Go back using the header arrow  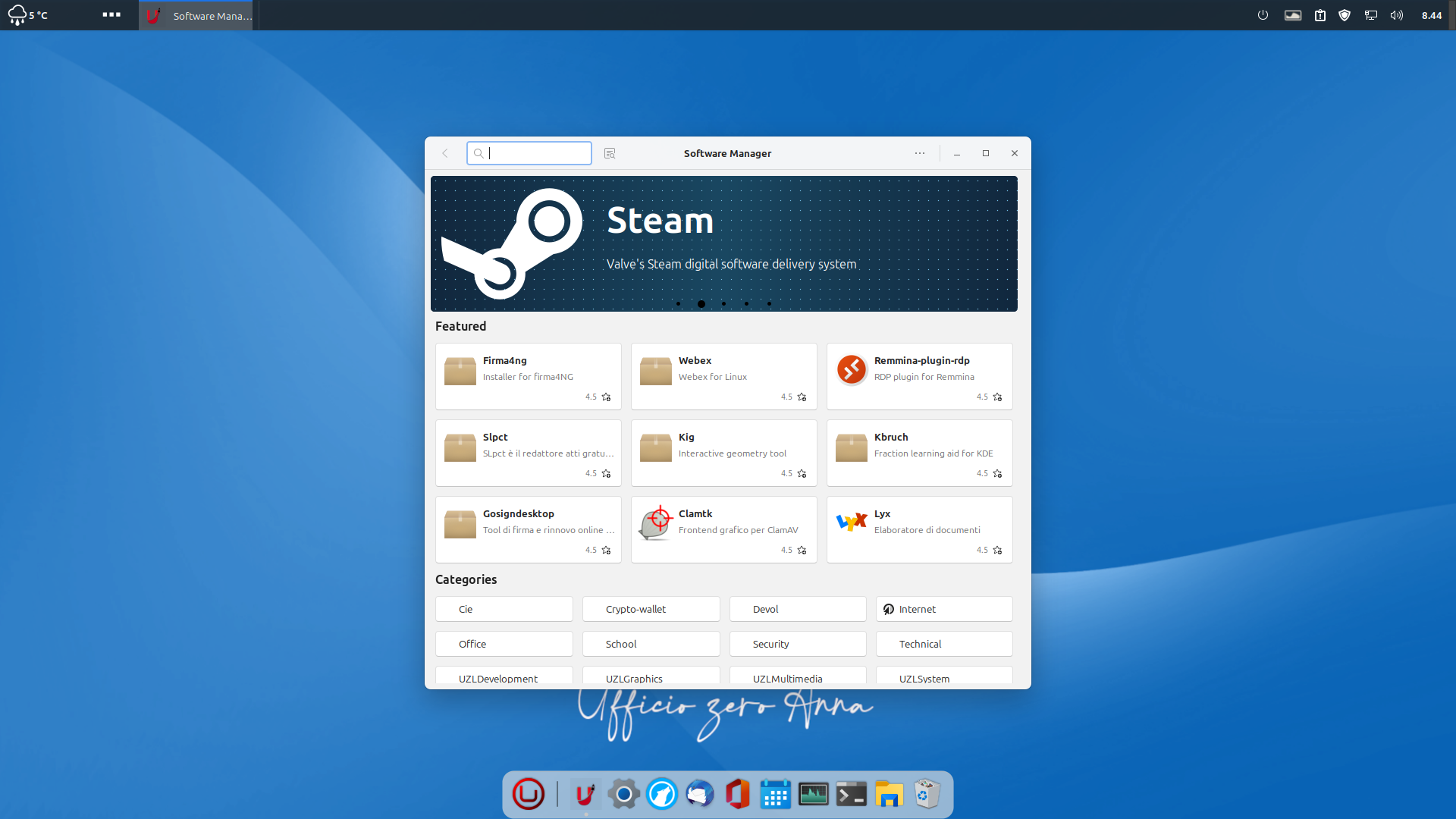tap(445, 153)
